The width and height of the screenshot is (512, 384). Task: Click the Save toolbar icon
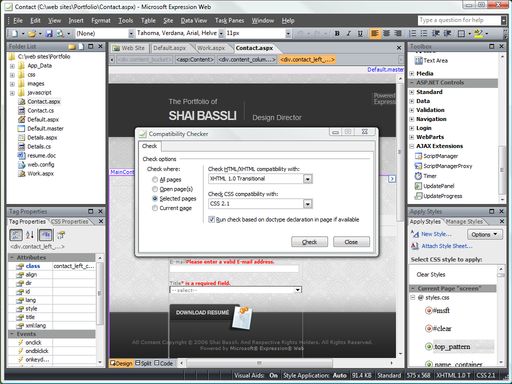tap(49, 33)
